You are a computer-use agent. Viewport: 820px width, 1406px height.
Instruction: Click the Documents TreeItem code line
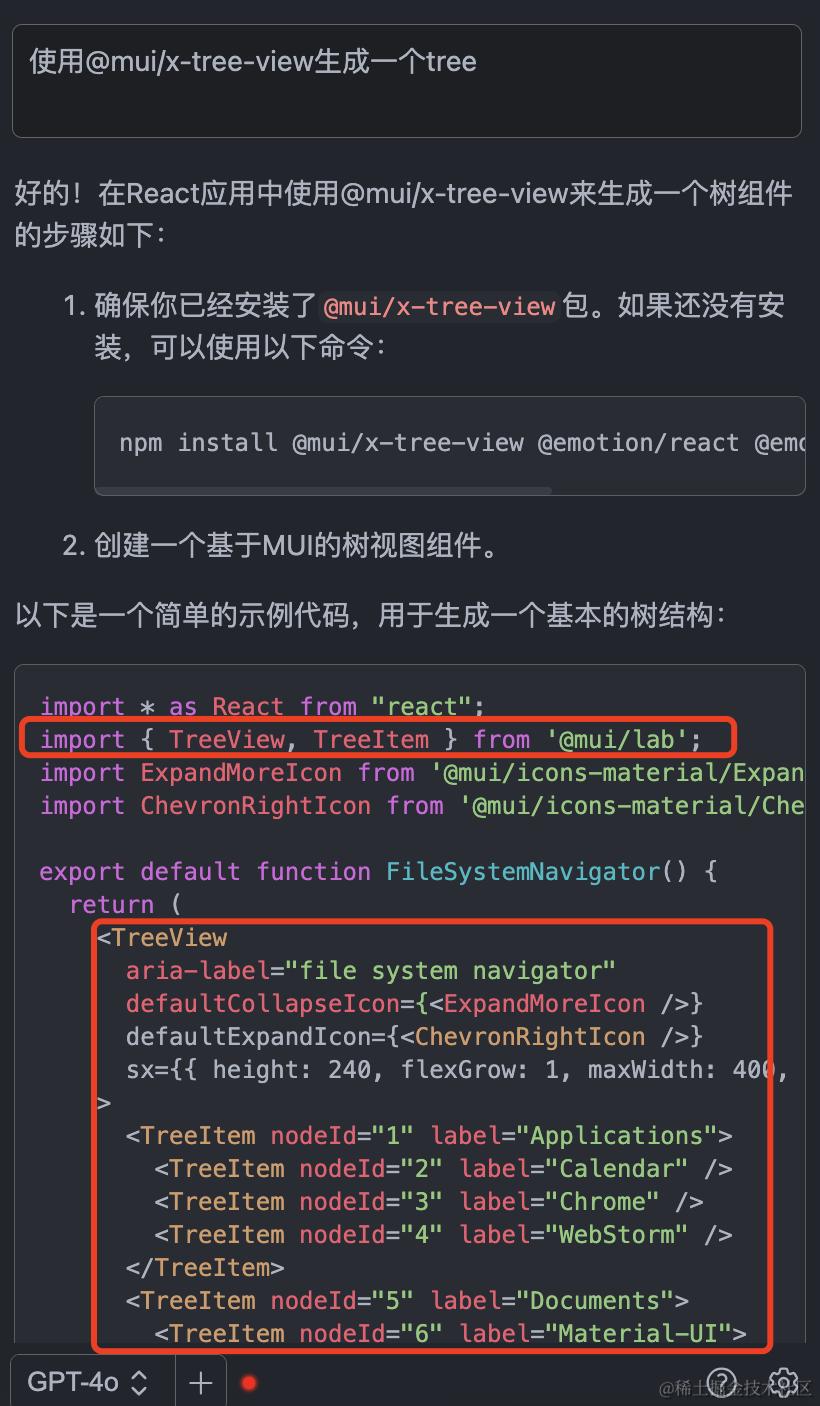pyautogui.click(x=407, y=1300)
